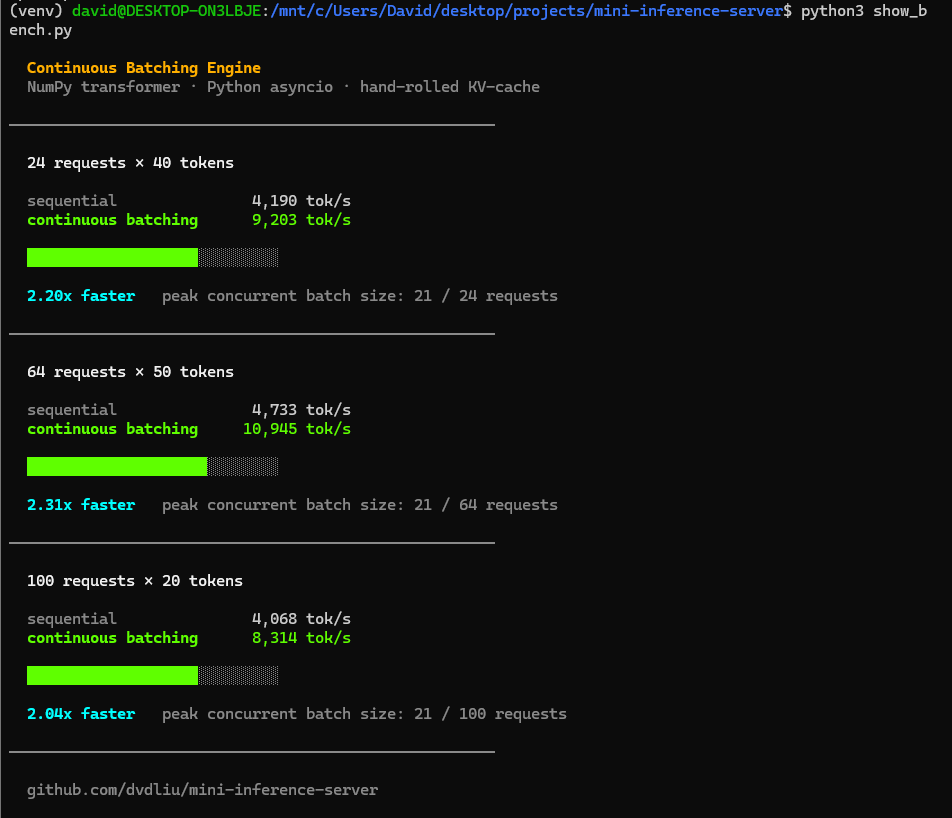Click the 'david@DESKTOP-ON3LBJE' prompt user text
This screenshot has height=818, width=952.
click(x=166, y=11)
